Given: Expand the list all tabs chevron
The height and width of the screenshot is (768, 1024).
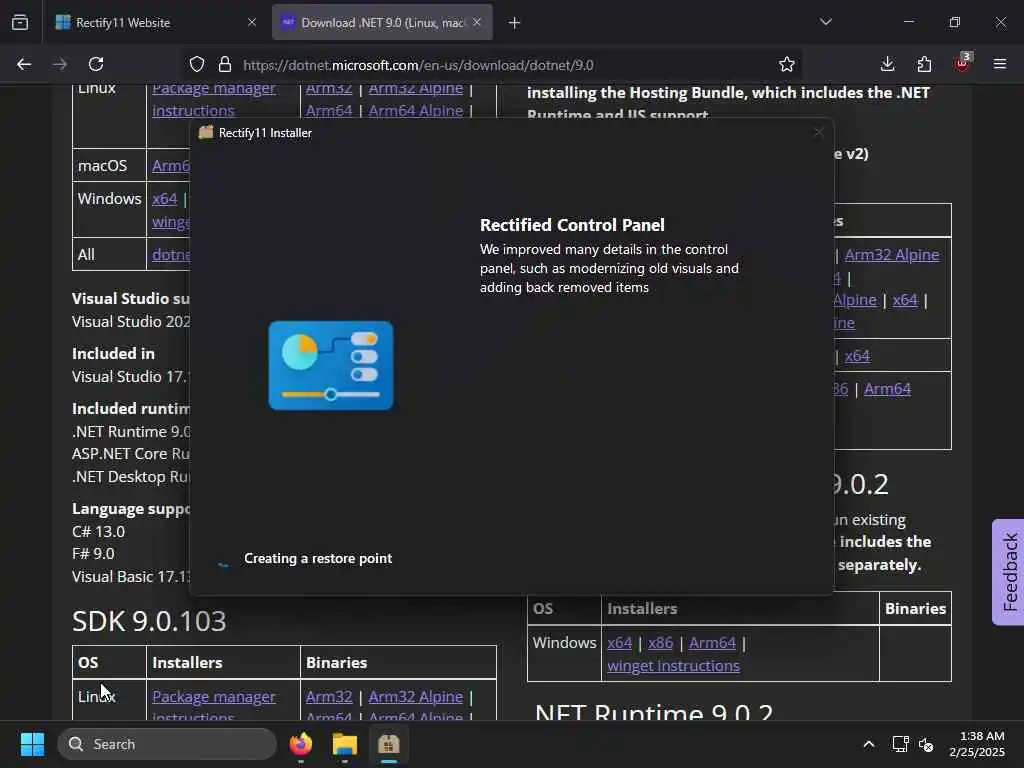Looking at the screenshot, I should (825, 22).
